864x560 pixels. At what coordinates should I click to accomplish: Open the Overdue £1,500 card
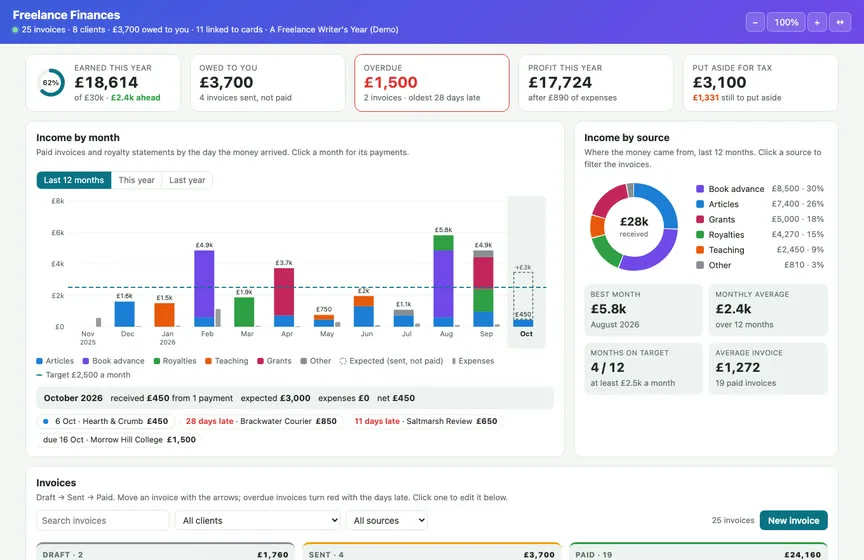pyautogui.click(x=431, y=83)
